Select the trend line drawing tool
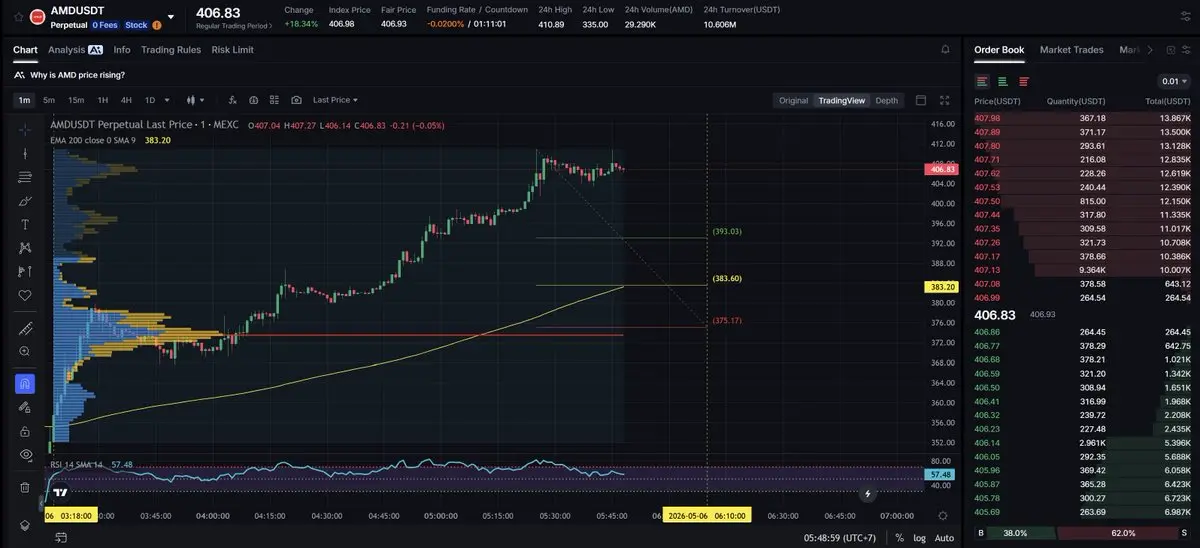 [x=25, y=153]
